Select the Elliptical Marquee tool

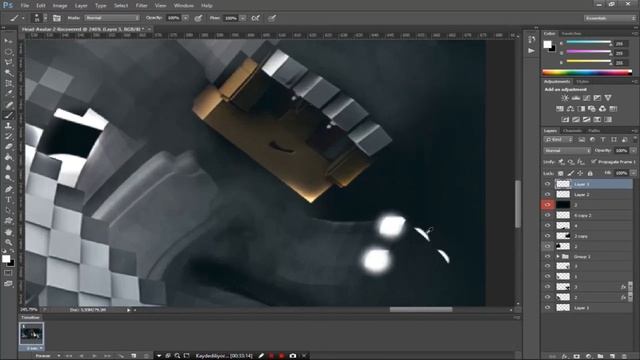(8, 52)
